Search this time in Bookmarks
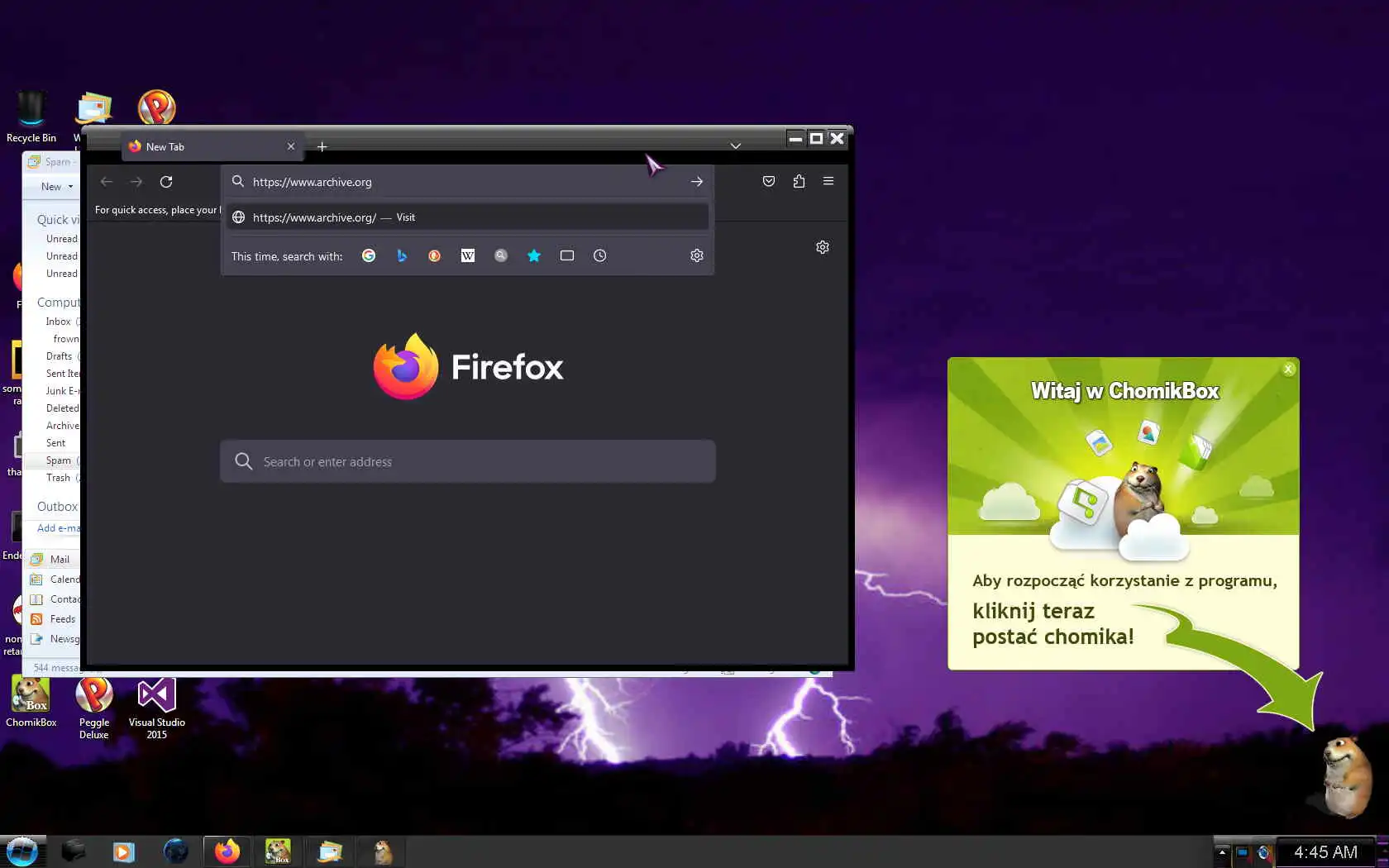 point(534,256)
